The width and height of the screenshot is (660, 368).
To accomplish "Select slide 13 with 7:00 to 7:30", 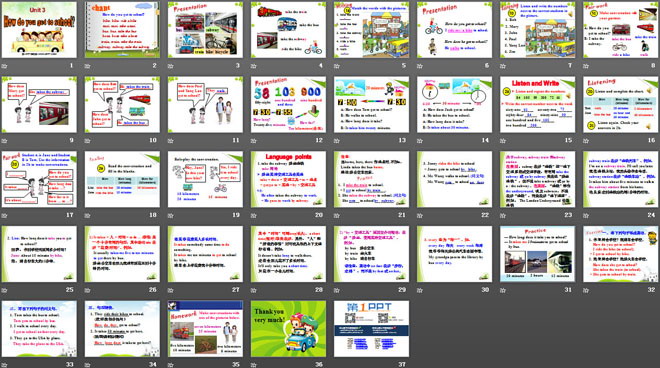I will click(372, 105).
